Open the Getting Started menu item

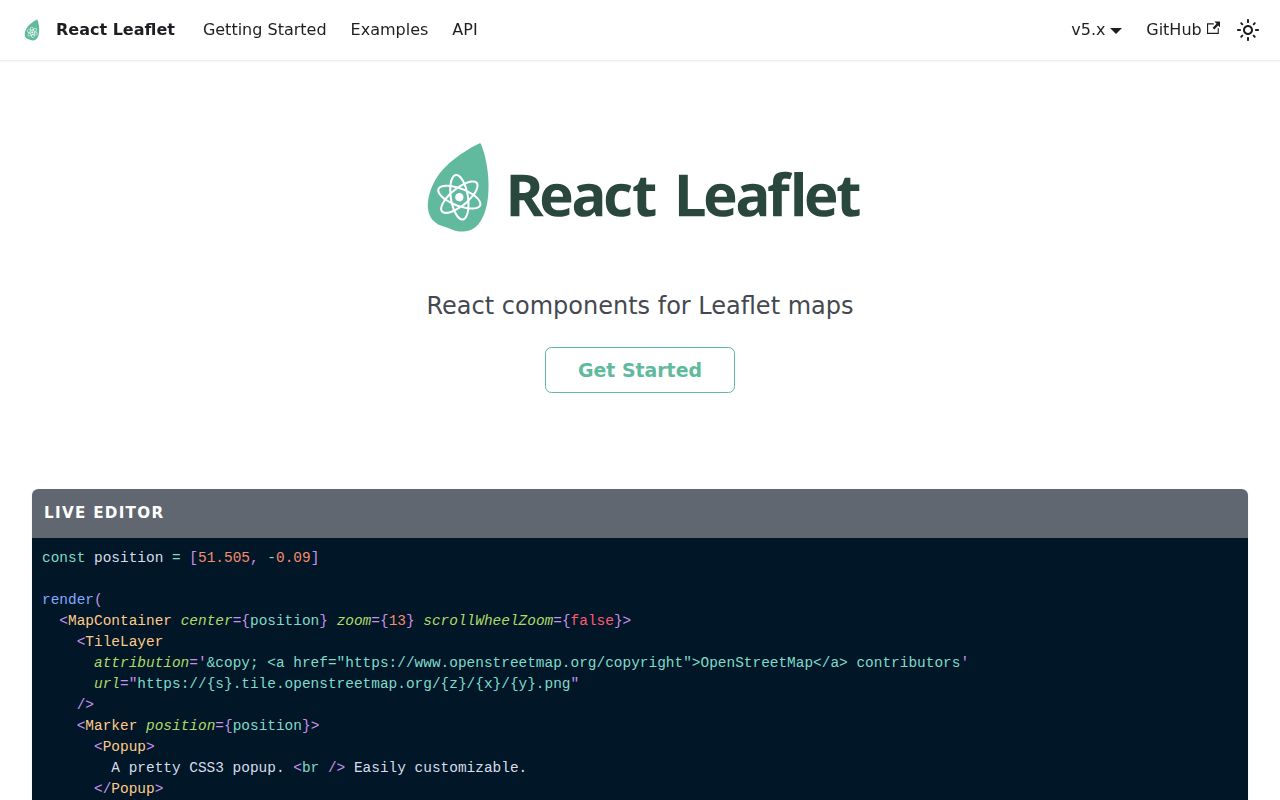click(x=264, y=30)
